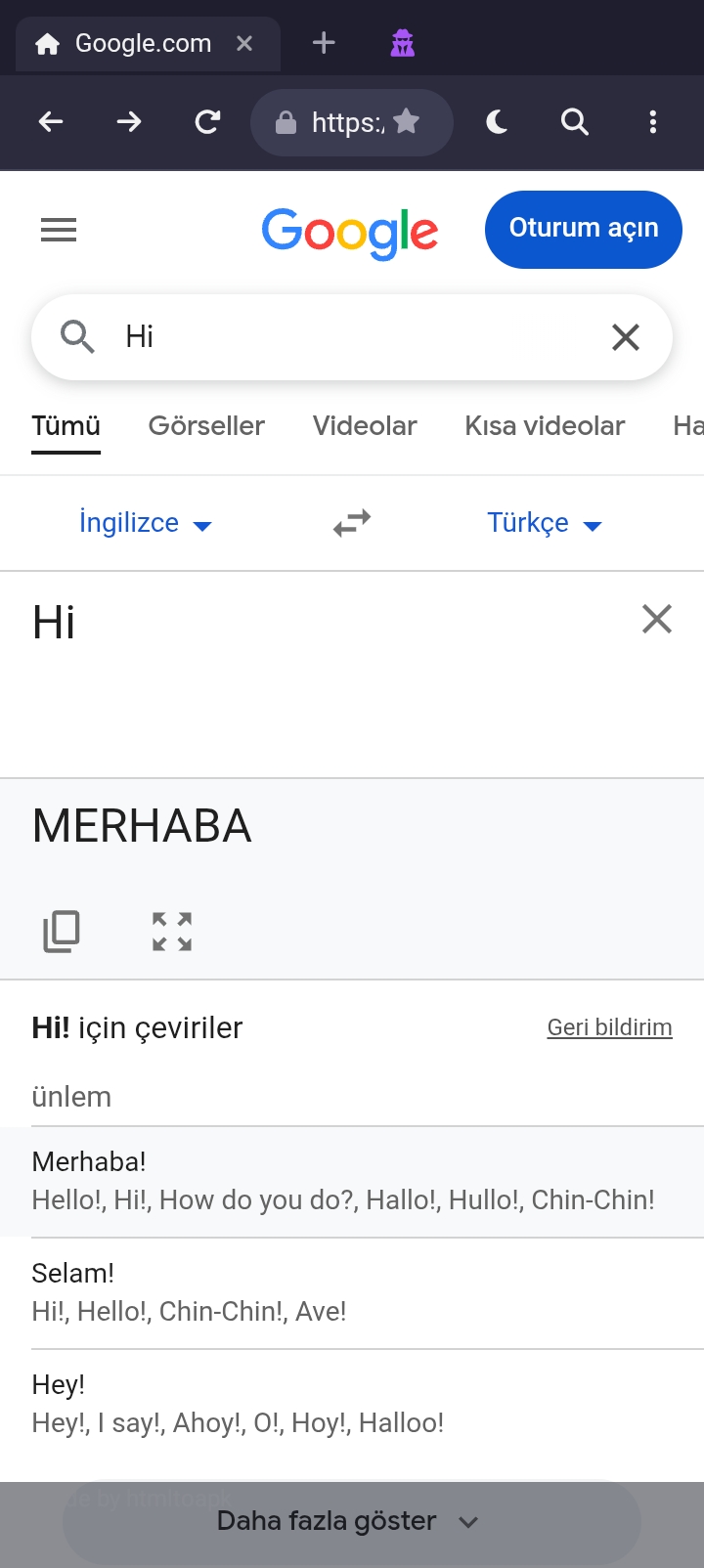704x1568 pixels.
Task: Expand İngilizce source language dropdown
Action: (x=146, y=523)
